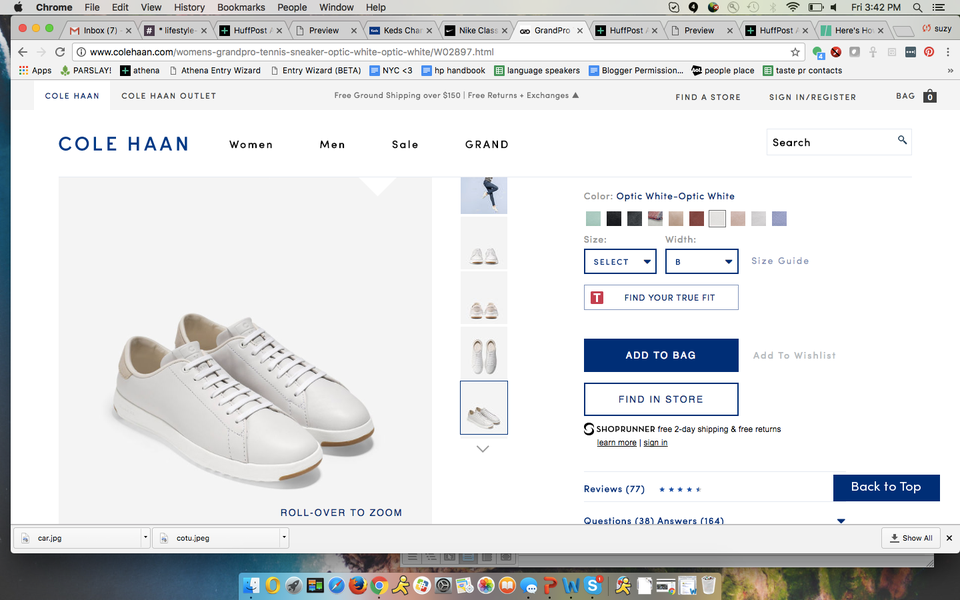Screen dimensions: 960x600
Task: Open Spotlight search in the menu bar
Action: [917, 7]
